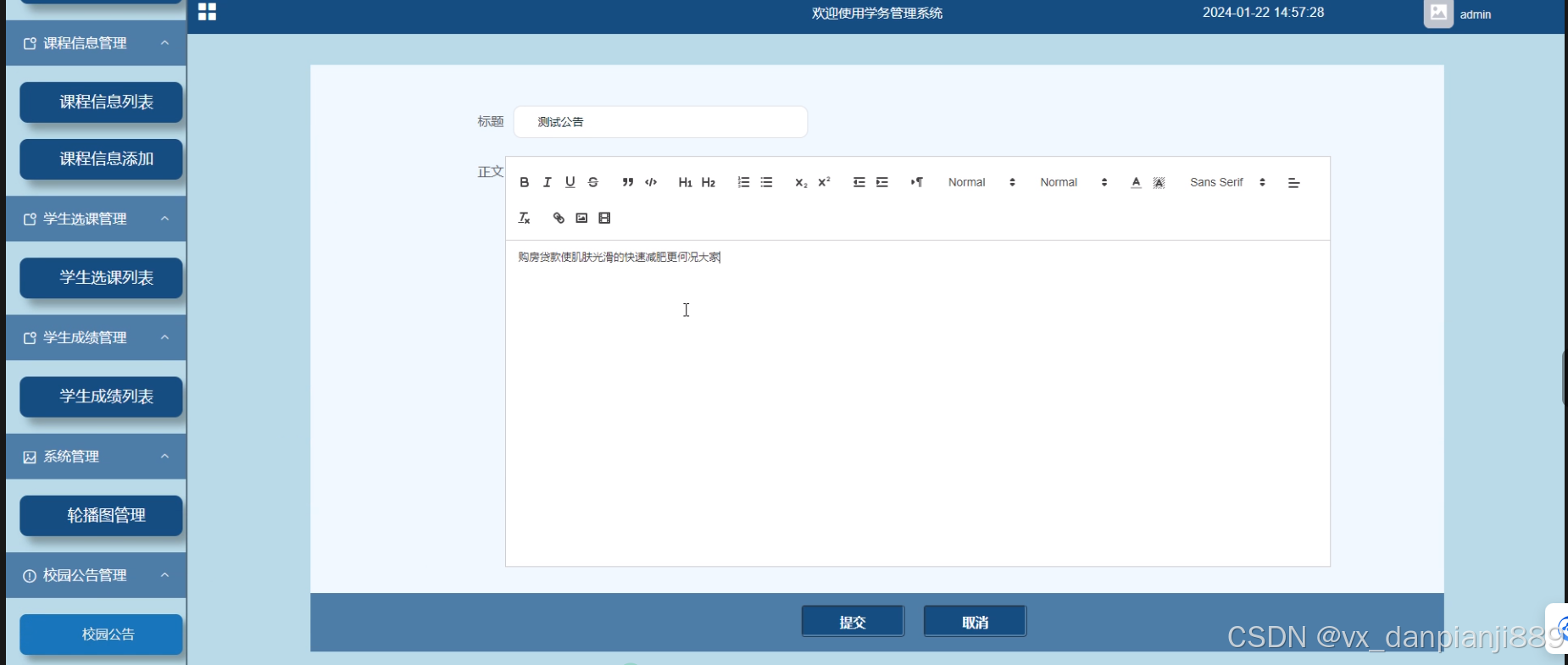
Task: Click the 欢迎使用学务管理系统 header title
Action: [877, 13]
